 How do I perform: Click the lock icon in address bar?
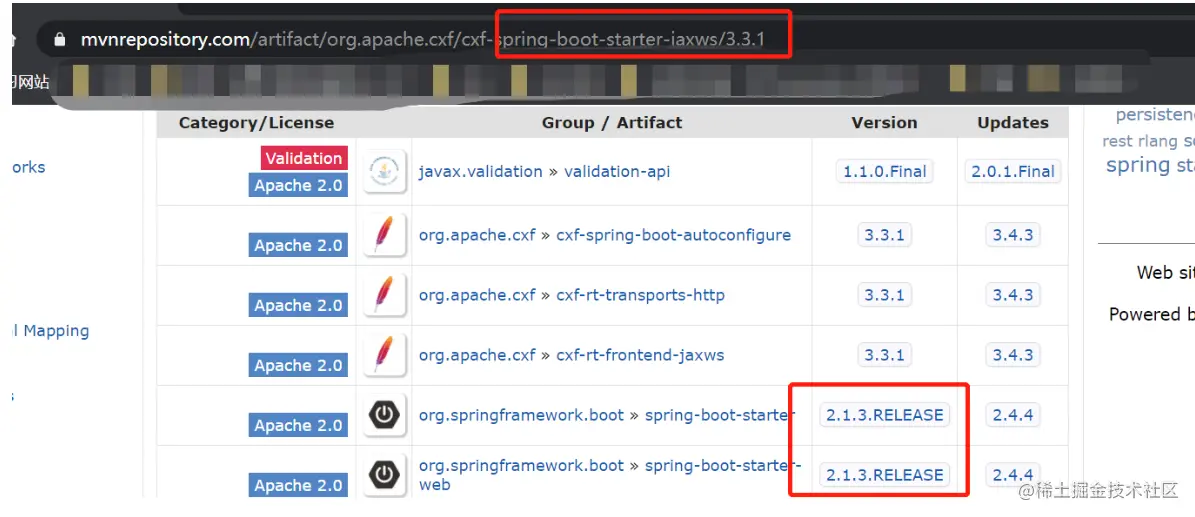click(59, 40)
